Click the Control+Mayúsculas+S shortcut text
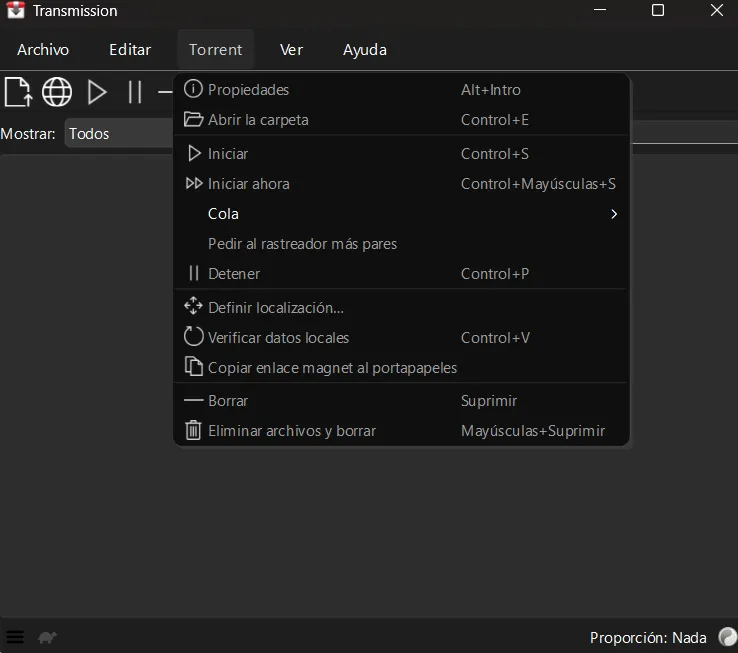The width and height of the screenshot is (738, 653). pos(538,184)
